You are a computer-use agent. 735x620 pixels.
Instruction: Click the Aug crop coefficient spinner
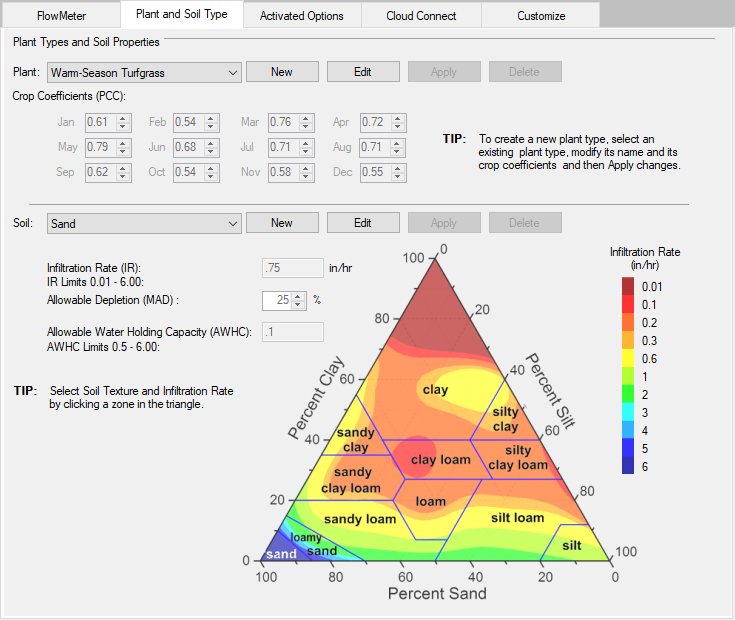coord(397,147)
